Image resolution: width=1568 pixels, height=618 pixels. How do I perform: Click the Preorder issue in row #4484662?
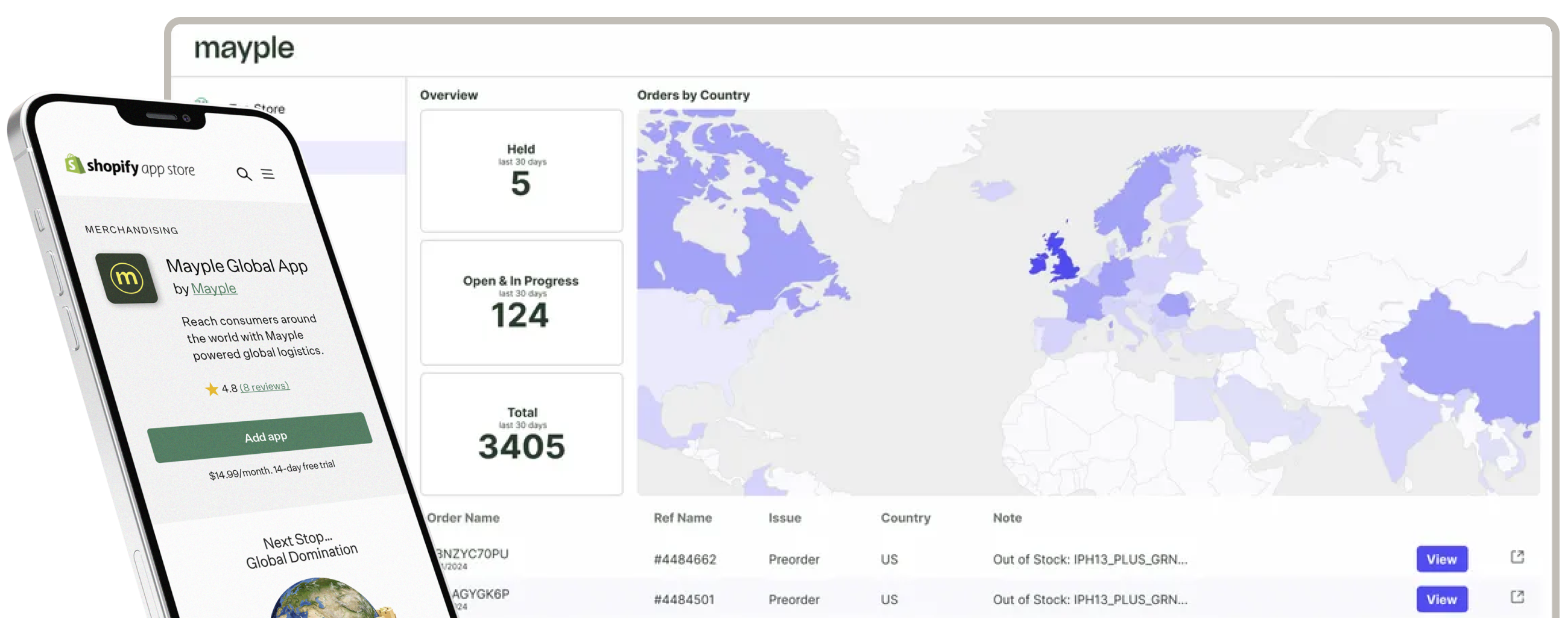pos(794,559)
